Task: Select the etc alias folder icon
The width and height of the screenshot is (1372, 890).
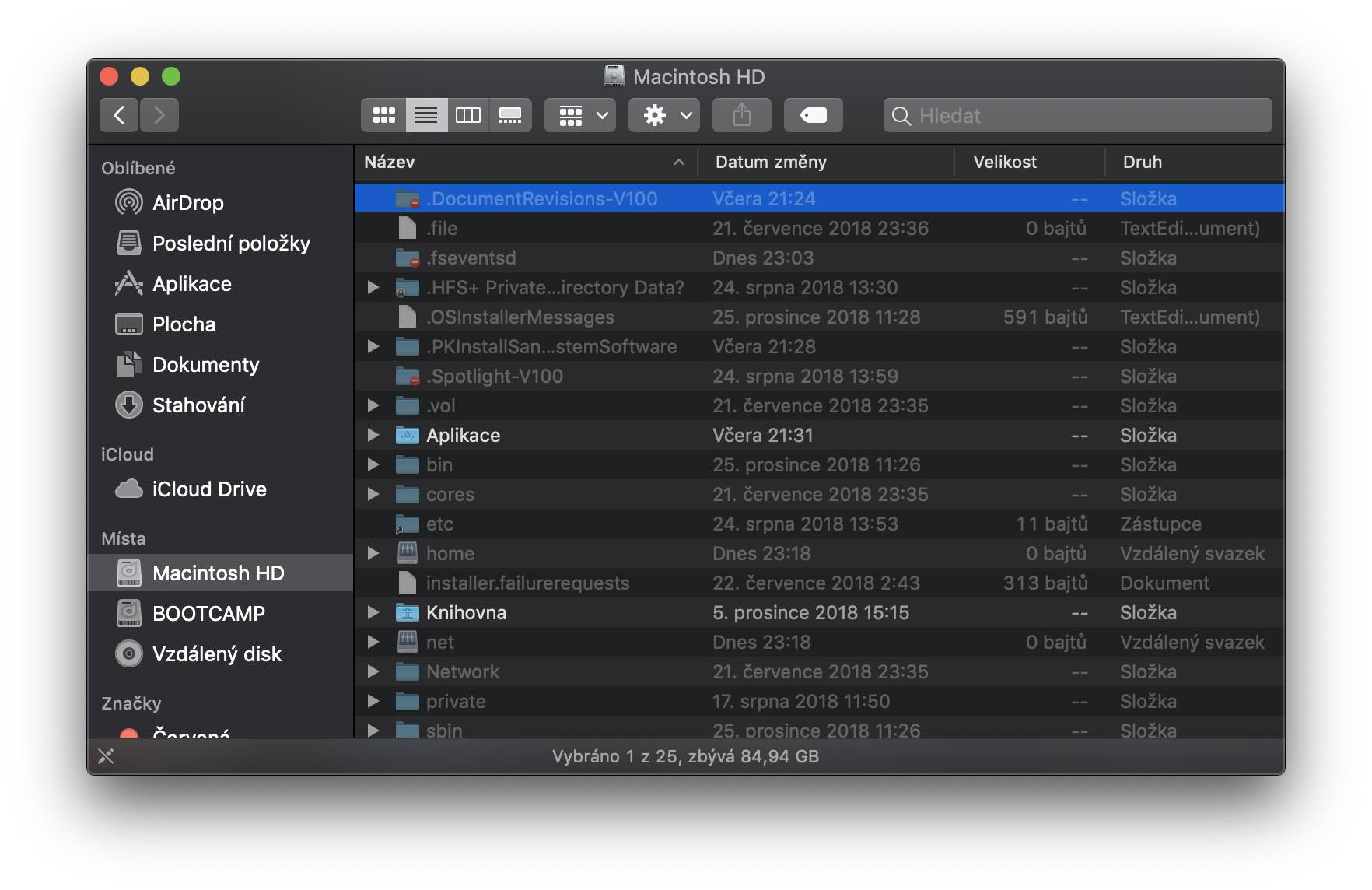Action: 408,524
